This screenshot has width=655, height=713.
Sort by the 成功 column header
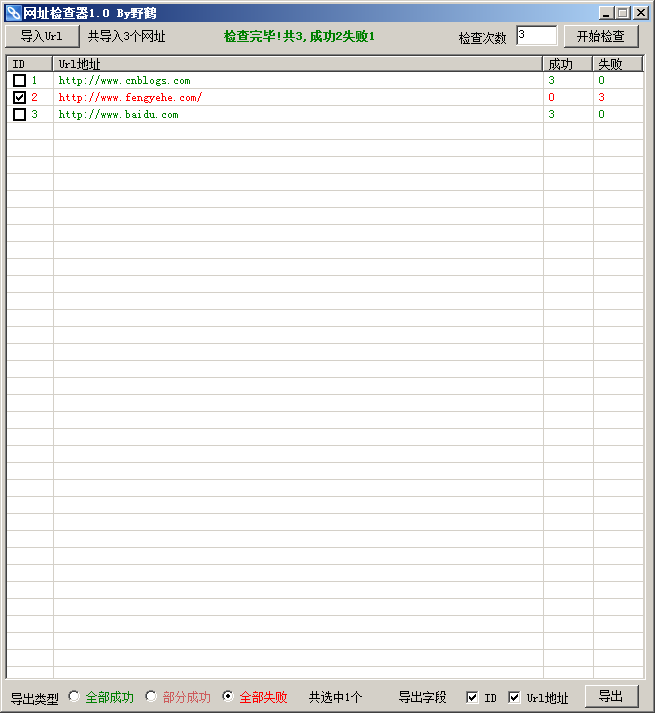[568, 64]
